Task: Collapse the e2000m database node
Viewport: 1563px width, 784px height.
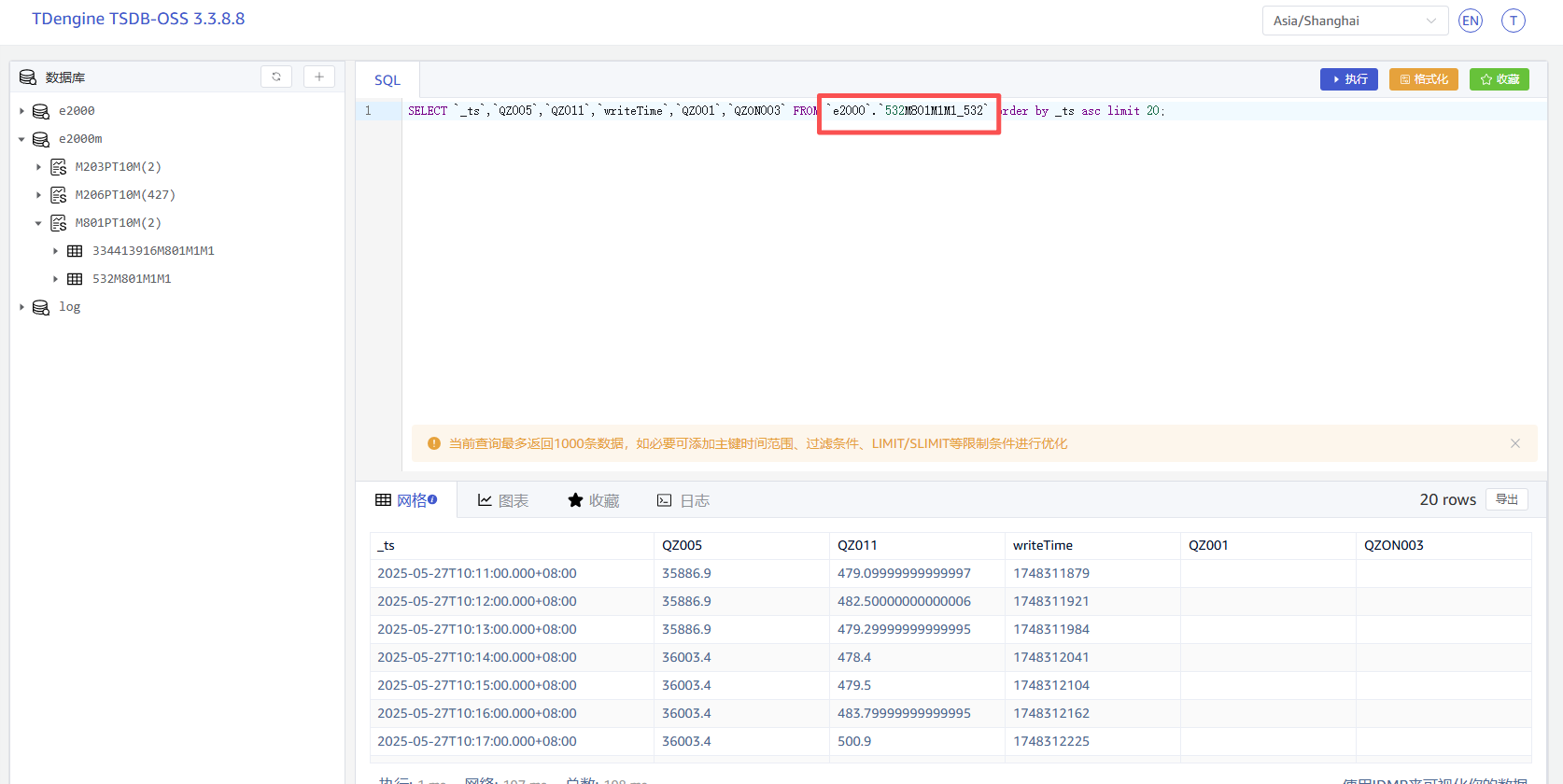Action: (21, 139)
